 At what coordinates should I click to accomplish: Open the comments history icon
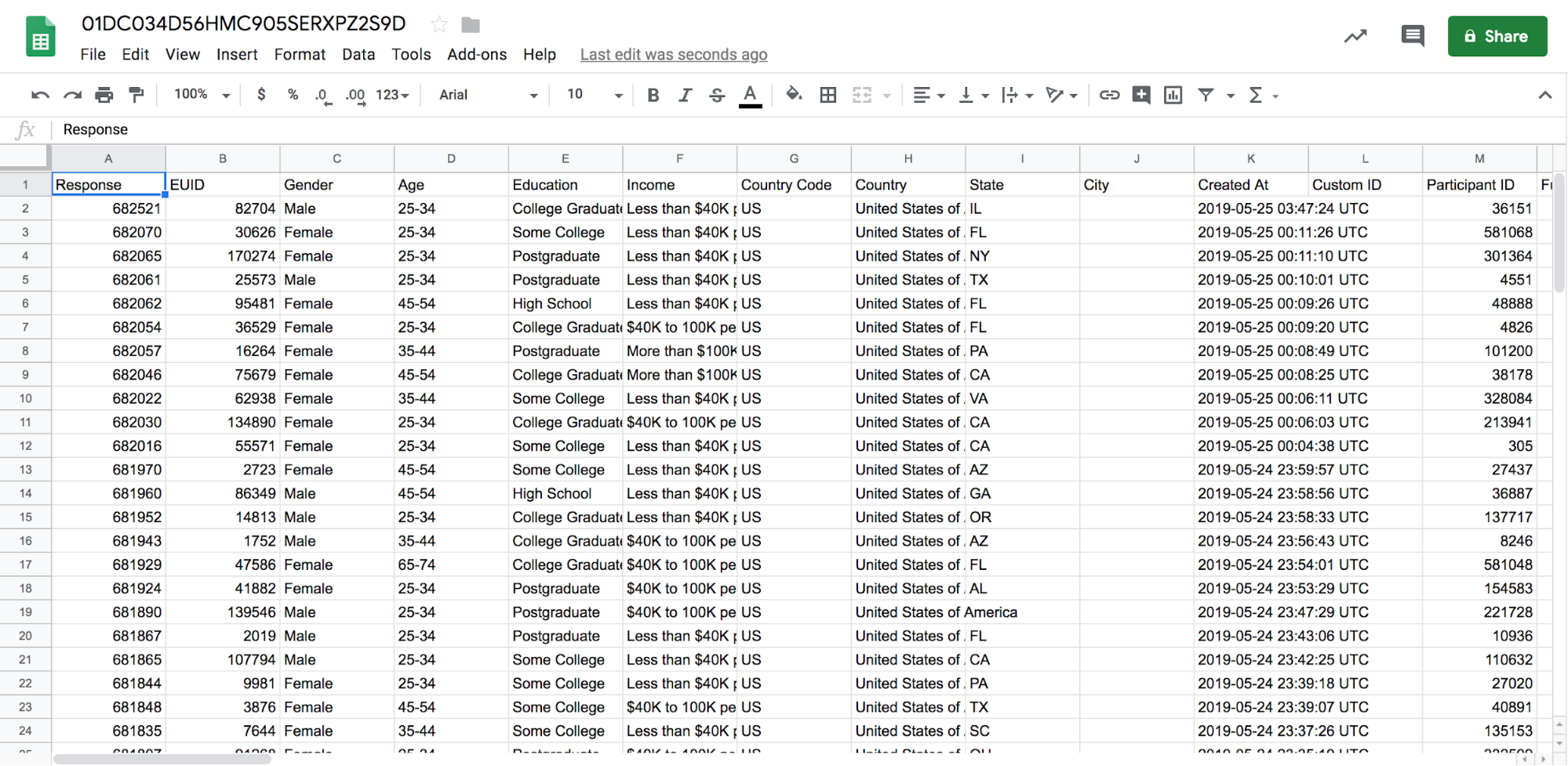[1412, 36]
